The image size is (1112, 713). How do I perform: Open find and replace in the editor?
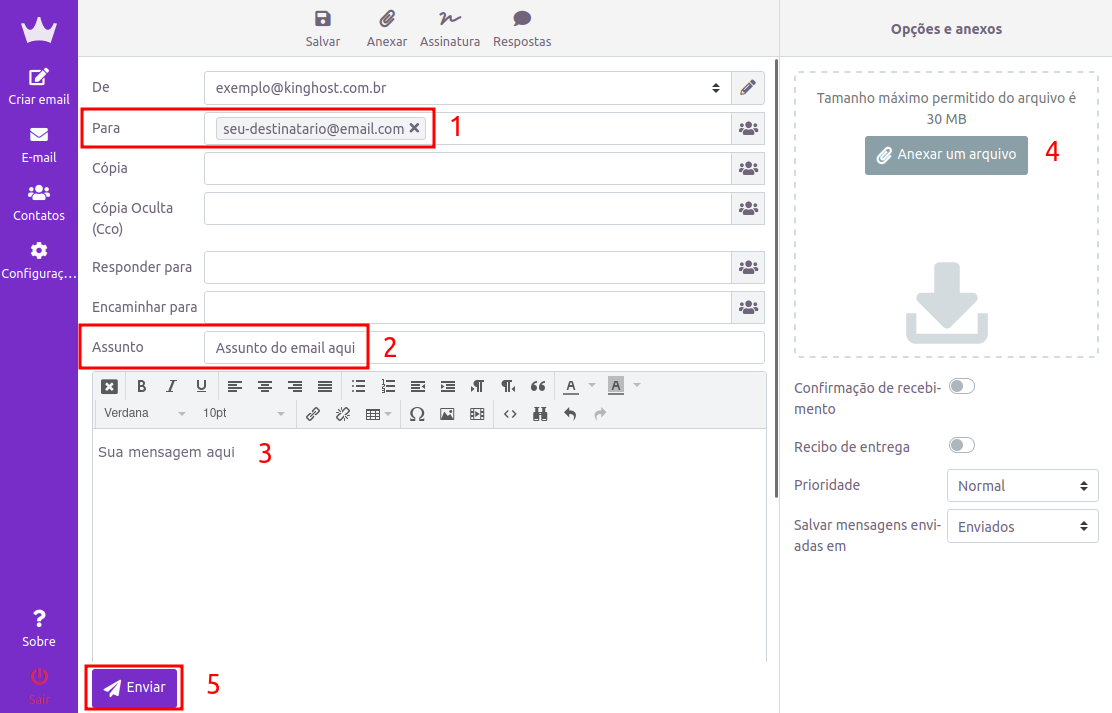coord(540,413)
